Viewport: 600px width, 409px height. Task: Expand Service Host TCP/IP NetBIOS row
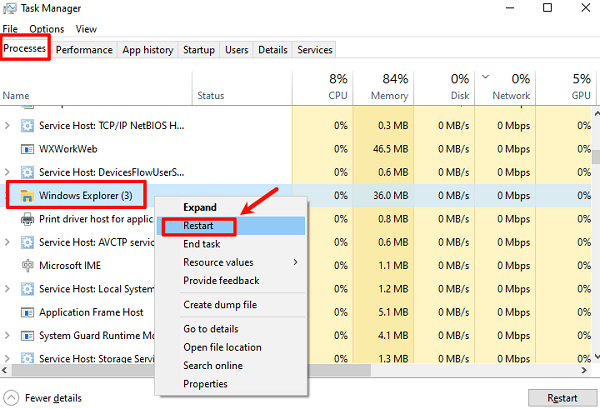[x=7, y=125]
